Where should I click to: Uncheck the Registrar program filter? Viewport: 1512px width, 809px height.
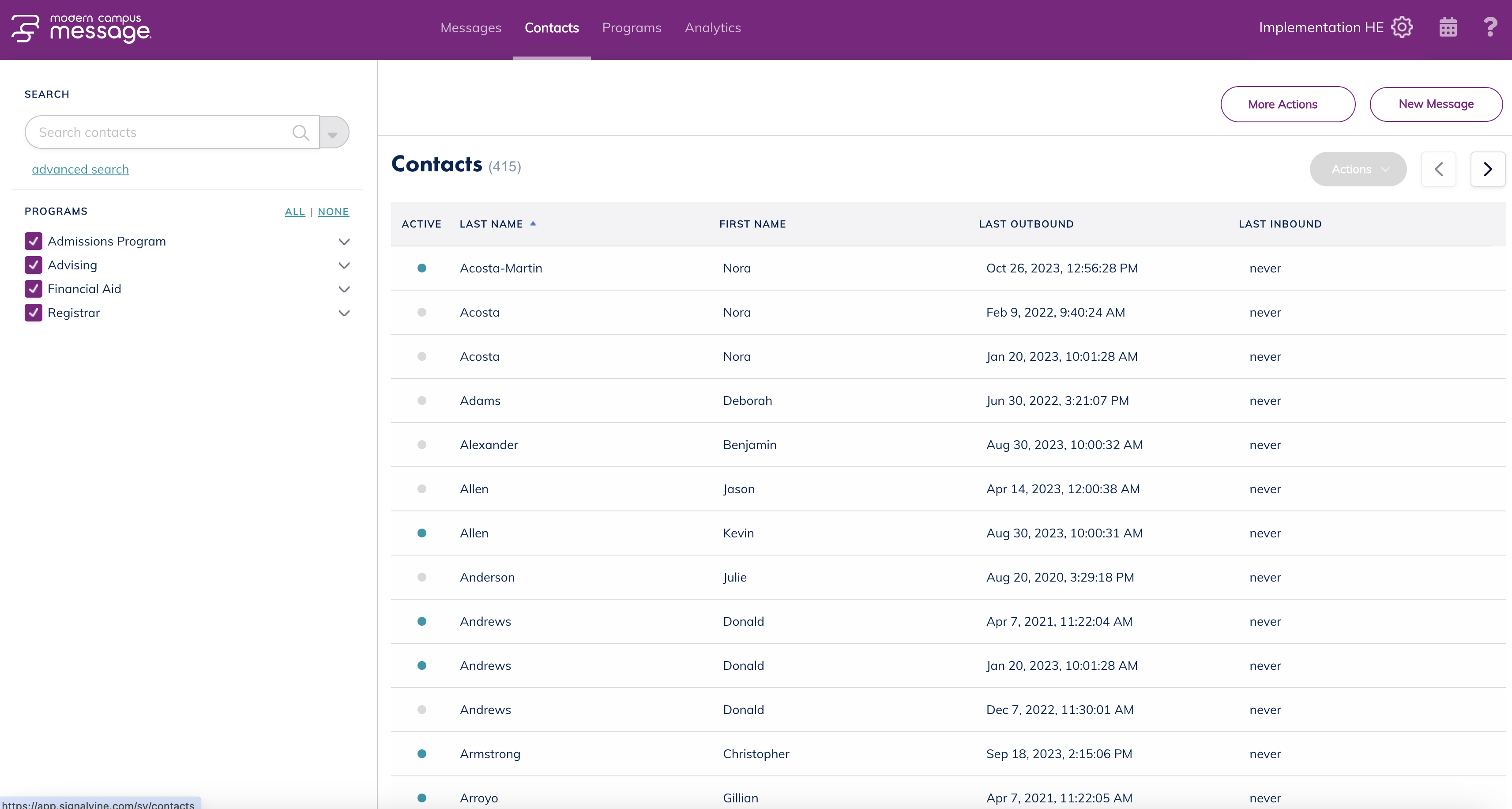click(33, 313)
